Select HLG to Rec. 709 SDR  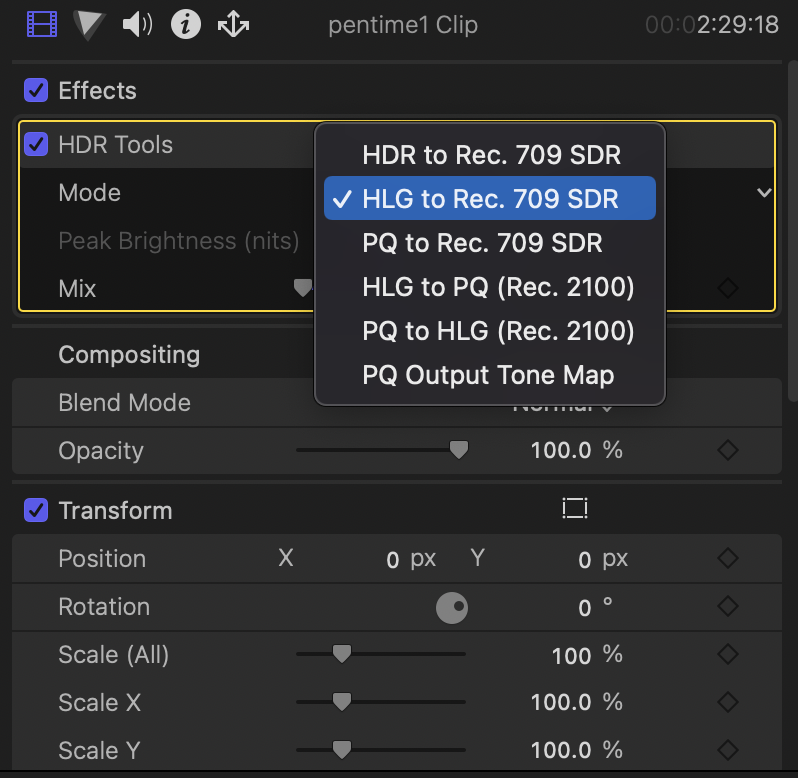(x=490, y=198)
